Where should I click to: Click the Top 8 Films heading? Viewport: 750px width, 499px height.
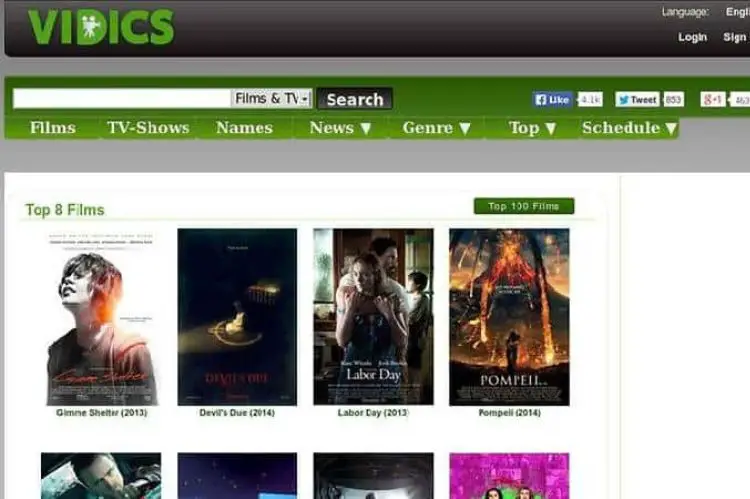65,210
